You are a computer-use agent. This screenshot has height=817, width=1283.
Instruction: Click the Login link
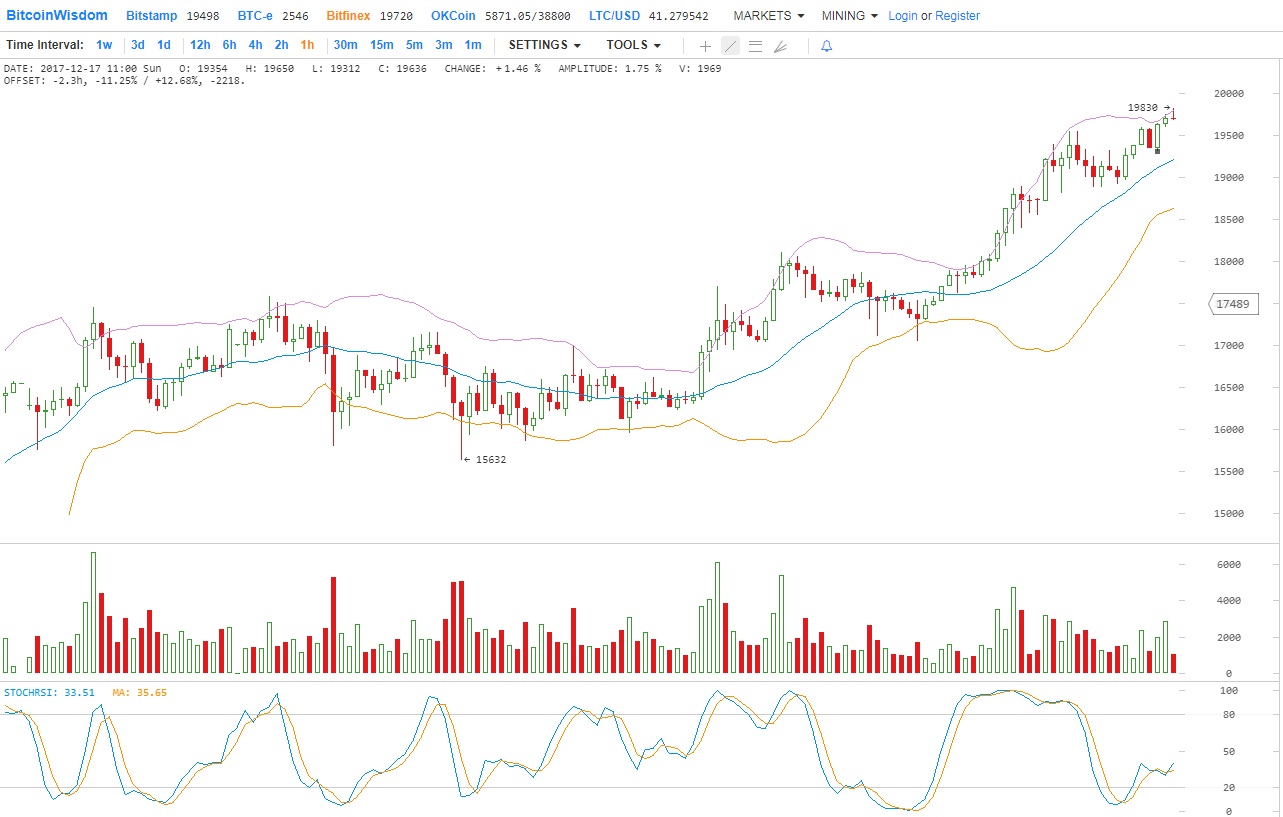[902, 16]
